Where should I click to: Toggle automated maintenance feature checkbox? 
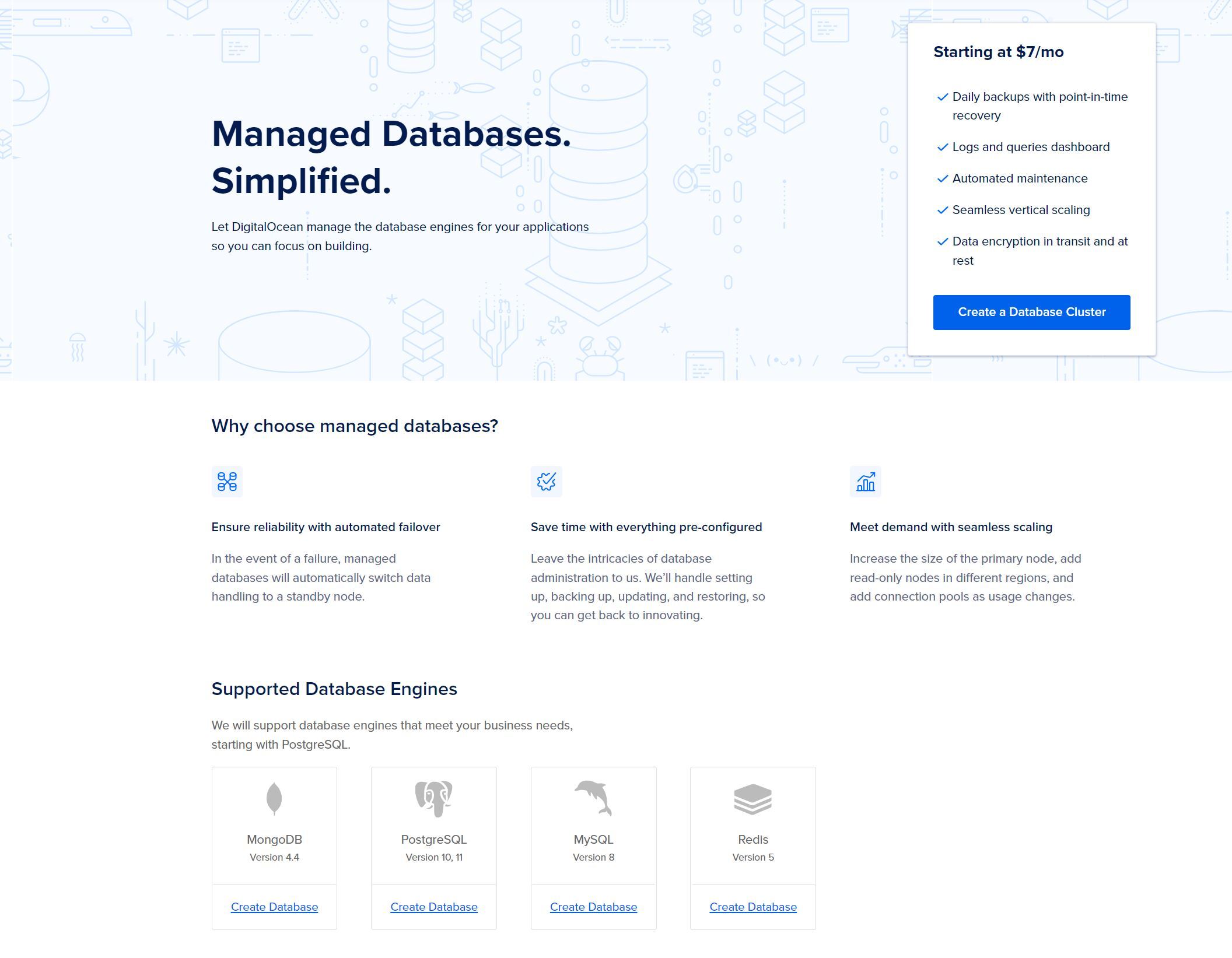coord(941,178)
